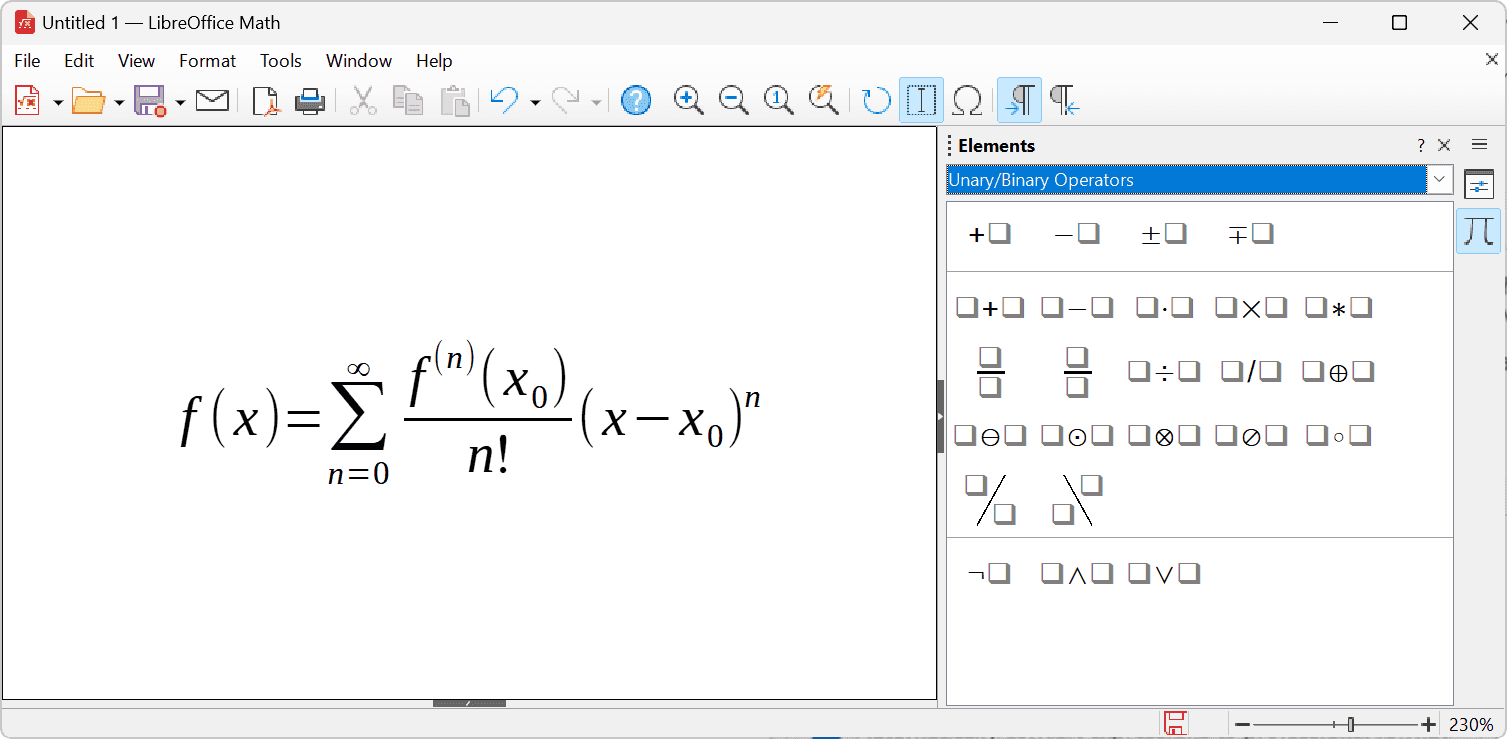Insert the circled times tensor element
The height and width of the screenshot is (739, 1507).
(1164, 436)
